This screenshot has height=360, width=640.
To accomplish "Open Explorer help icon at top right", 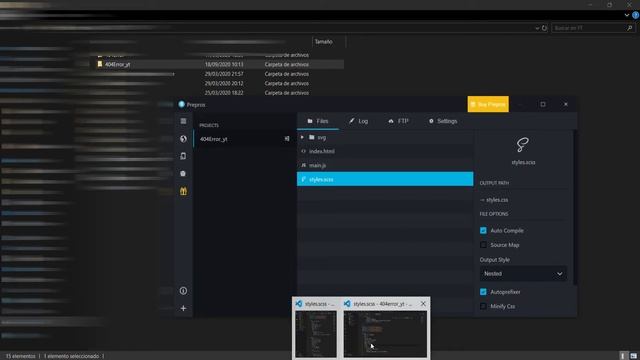I will click(x=636, y=15).
